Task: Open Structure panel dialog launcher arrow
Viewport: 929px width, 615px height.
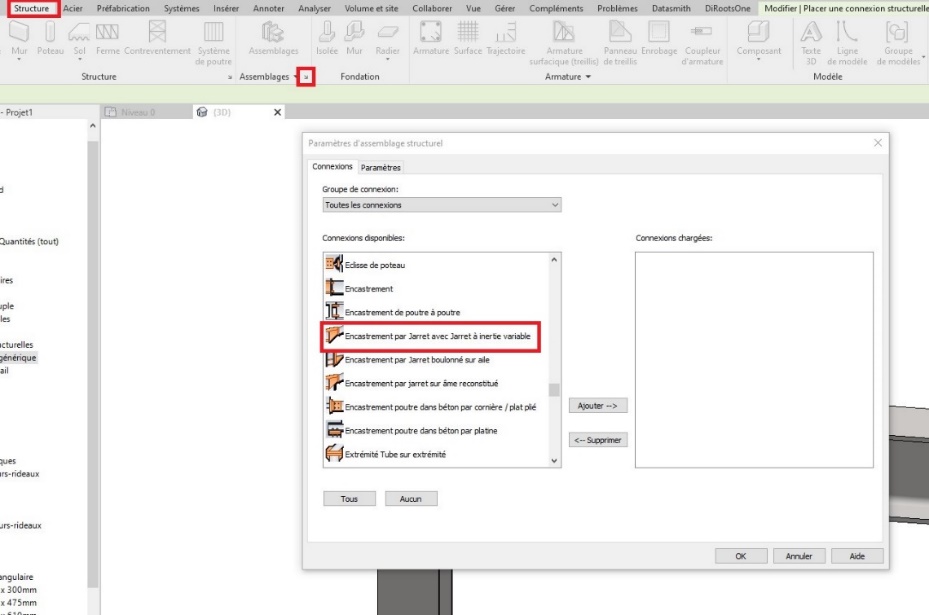Action: tap(230, 77)
